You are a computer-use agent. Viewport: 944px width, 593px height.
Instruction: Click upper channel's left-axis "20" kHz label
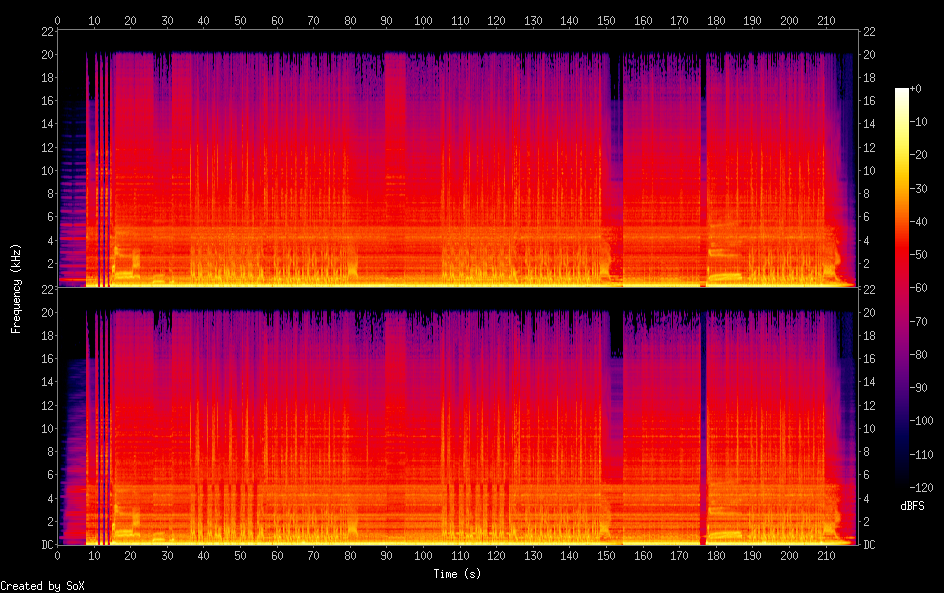click(x=48, y=54)
